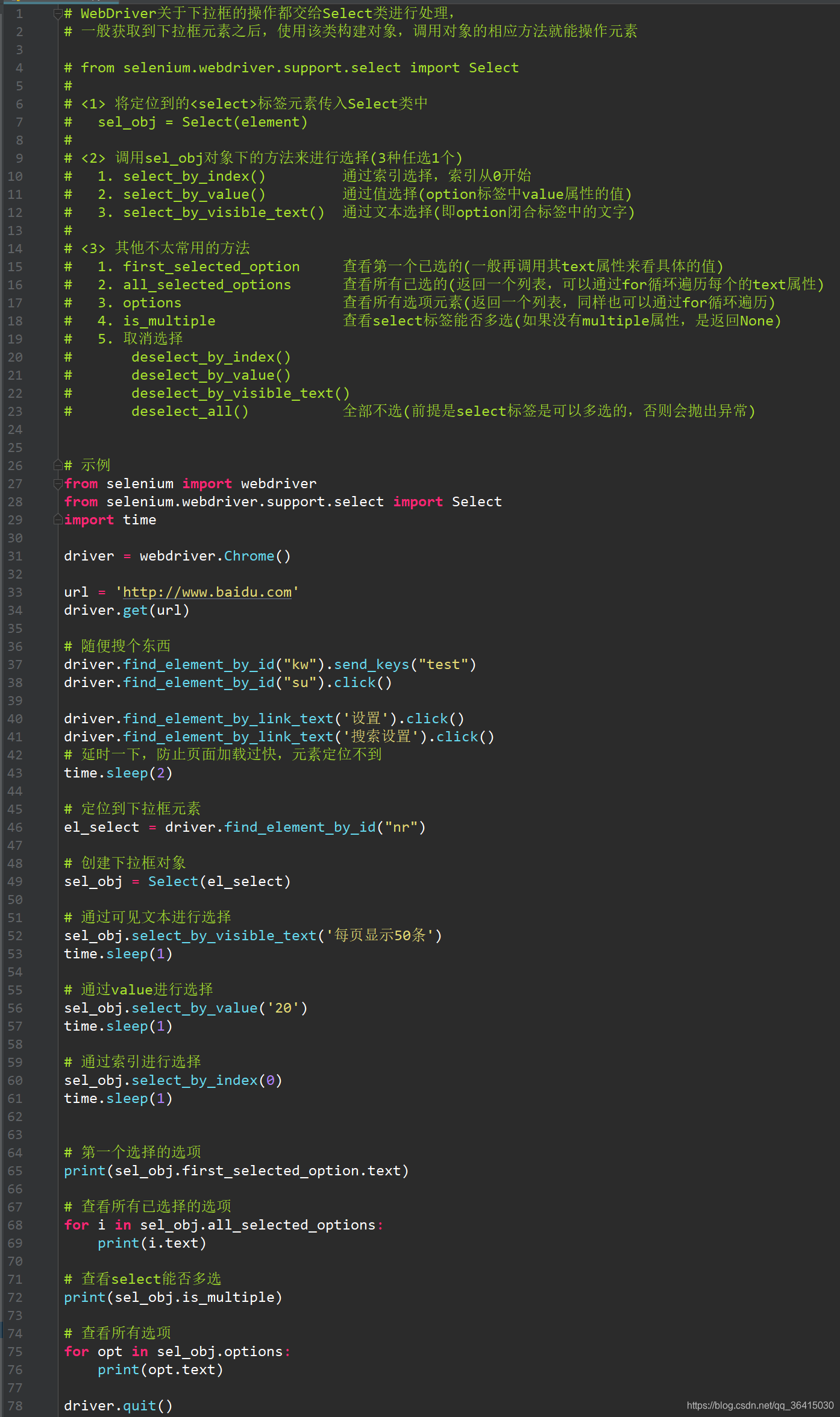Image resolution: width=840 pixels, height=1417 pixels.
Task: Click the fold end marker at line 26
Action: [x=58, y=465]
